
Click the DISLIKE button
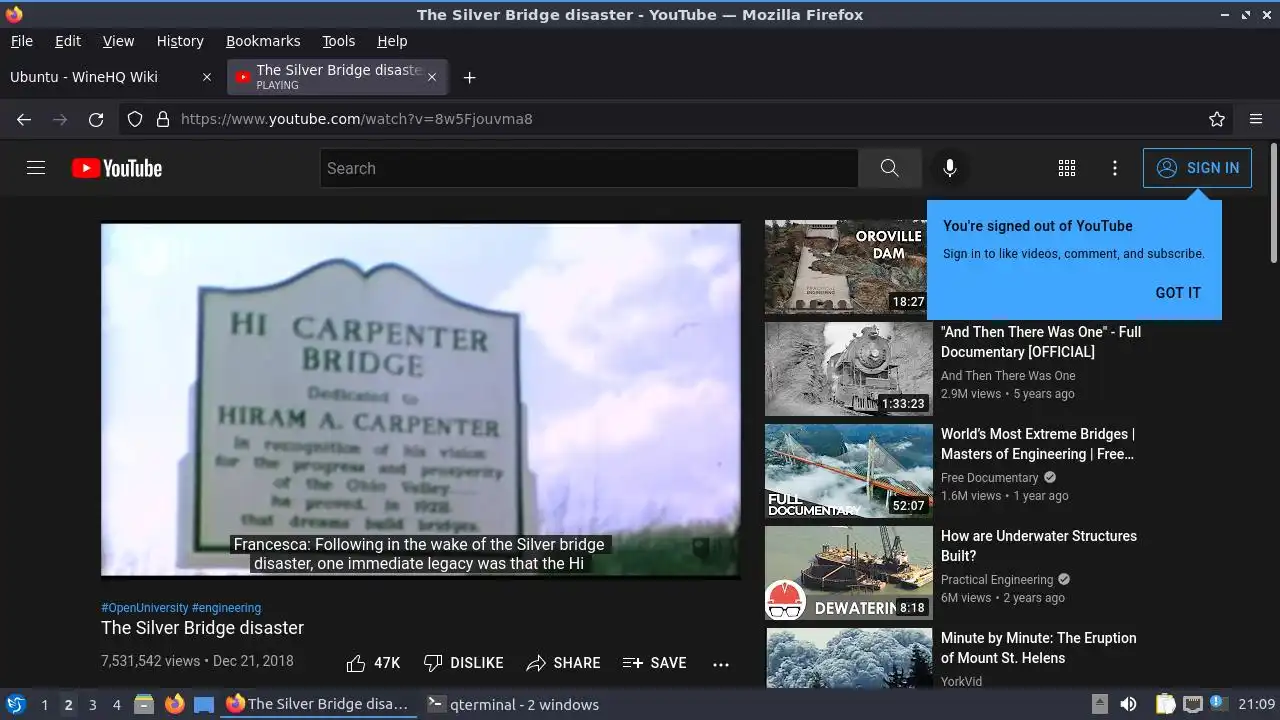coord(463,663)
